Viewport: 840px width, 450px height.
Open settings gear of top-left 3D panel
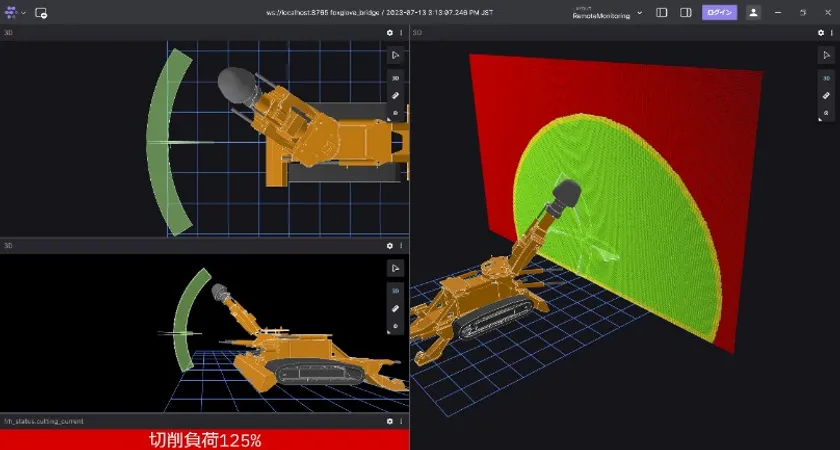coord(390,33)
